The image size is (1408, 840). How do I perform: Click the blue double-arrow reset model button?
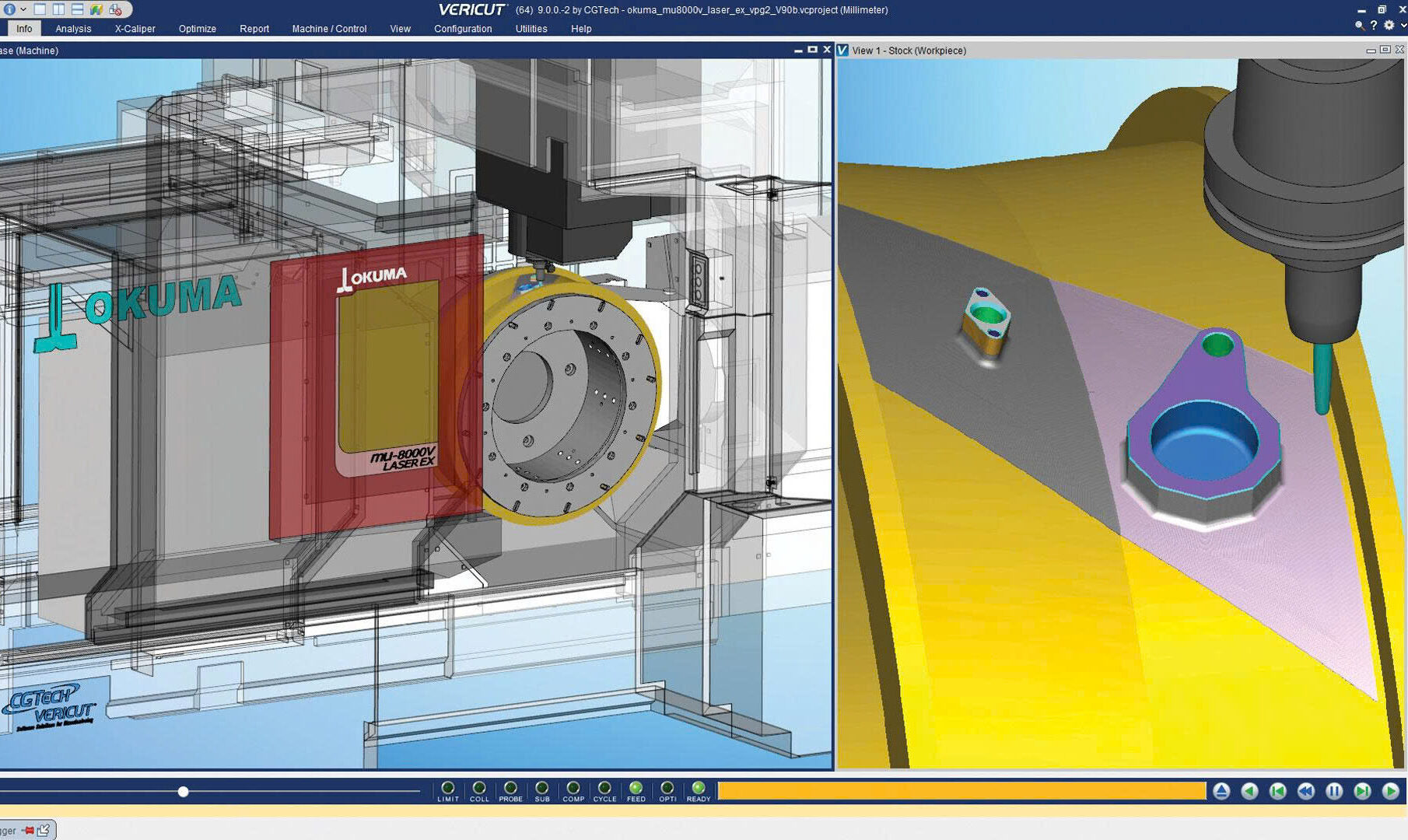pos(1305,791)
